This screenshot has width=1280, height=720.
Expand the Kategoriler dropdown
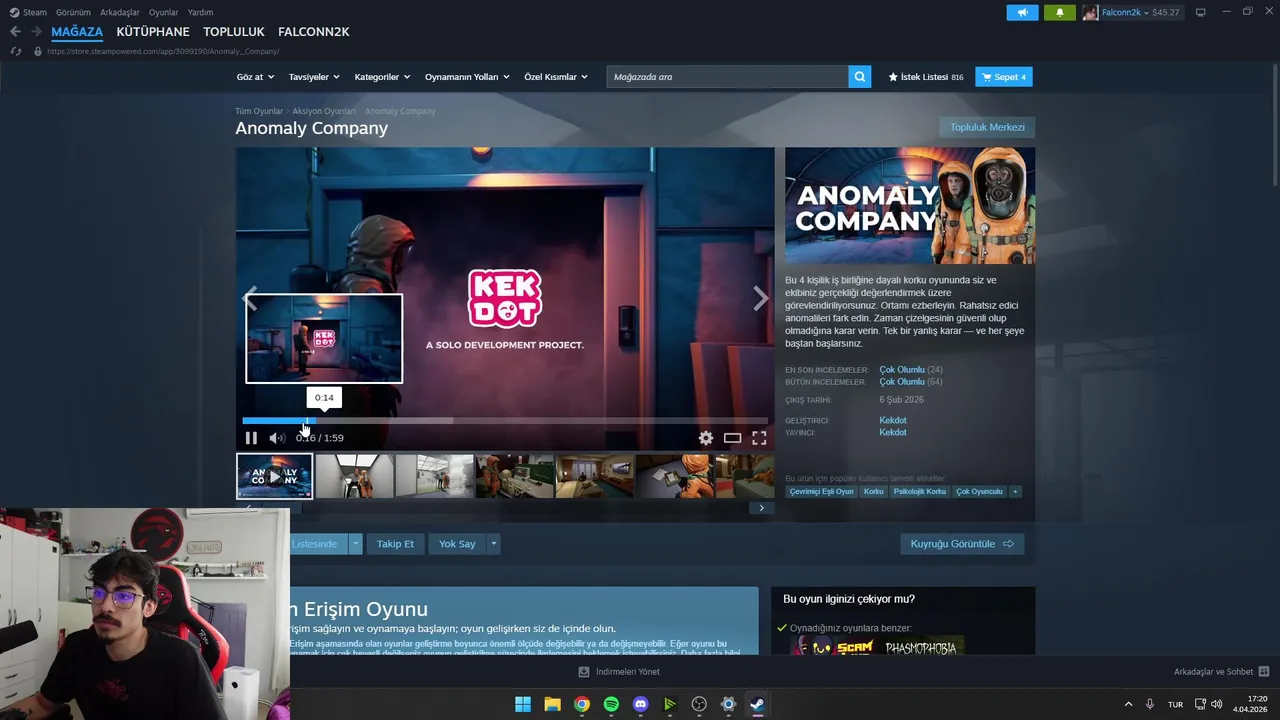pyautogui.click(x=382, y=77)
